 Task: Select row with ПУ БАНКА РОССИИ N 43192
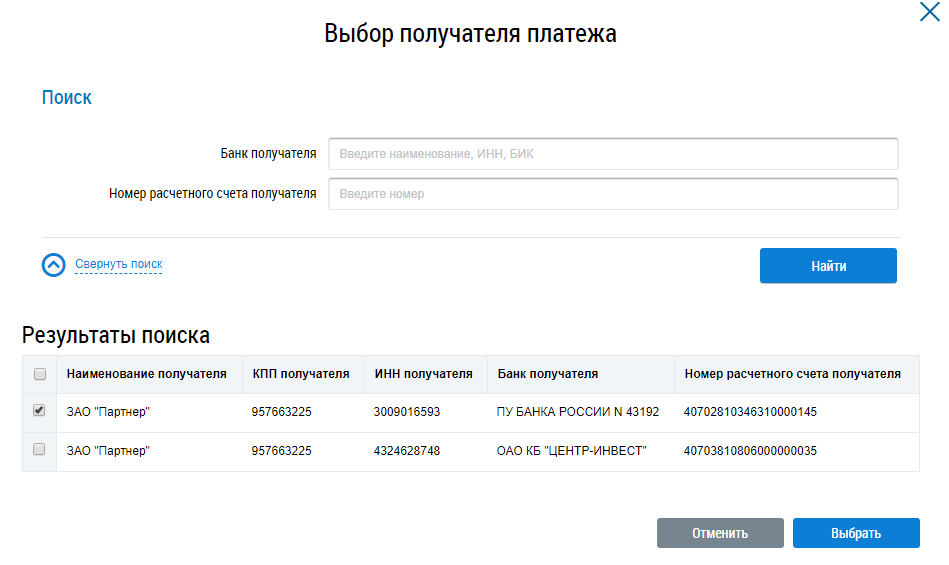(x=578, y=412)
